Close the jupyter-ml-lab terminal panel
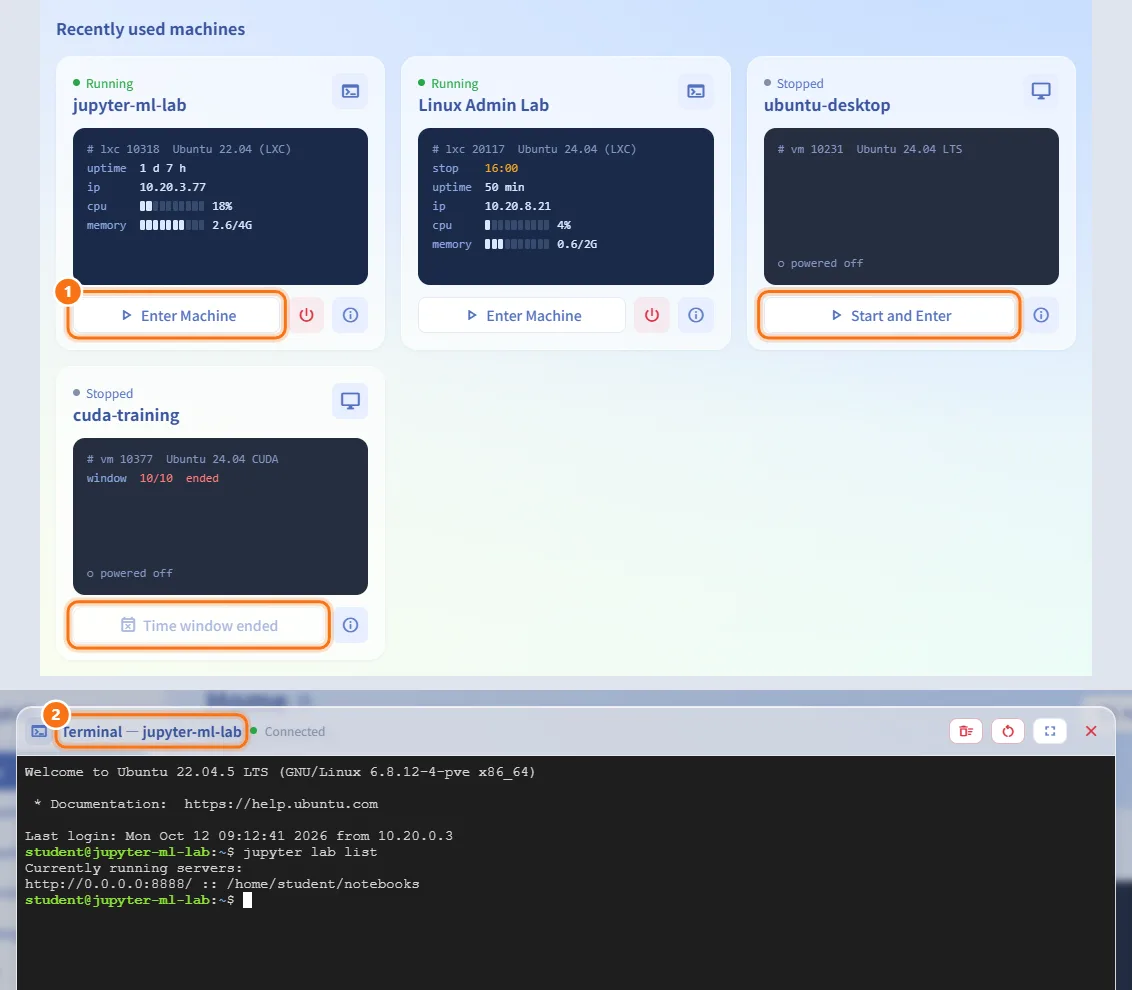 1091,731
